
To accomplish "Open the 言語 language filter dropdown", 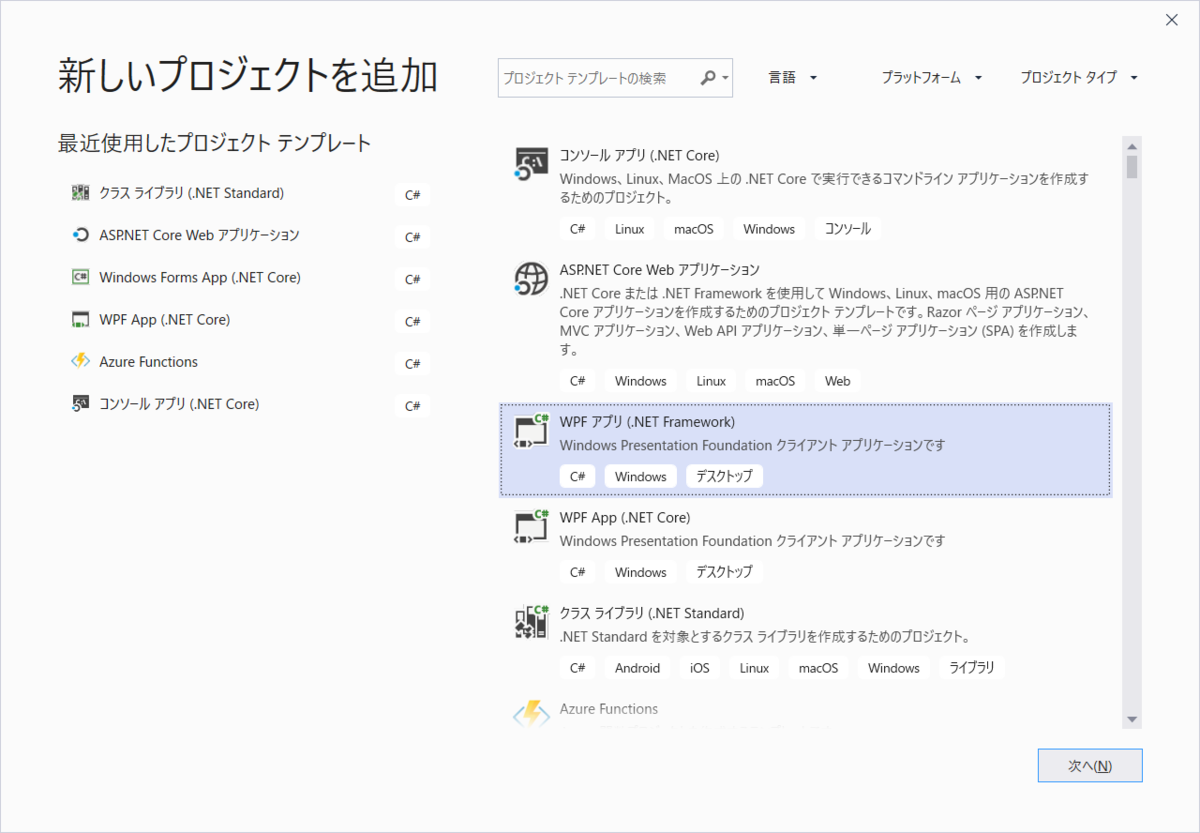I will (793, 77).
